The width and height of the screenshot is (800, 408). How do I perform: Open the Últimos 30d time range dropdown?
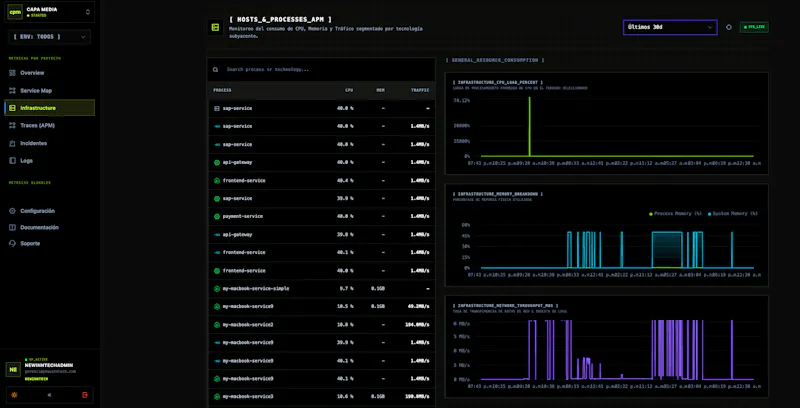[670, 28]
